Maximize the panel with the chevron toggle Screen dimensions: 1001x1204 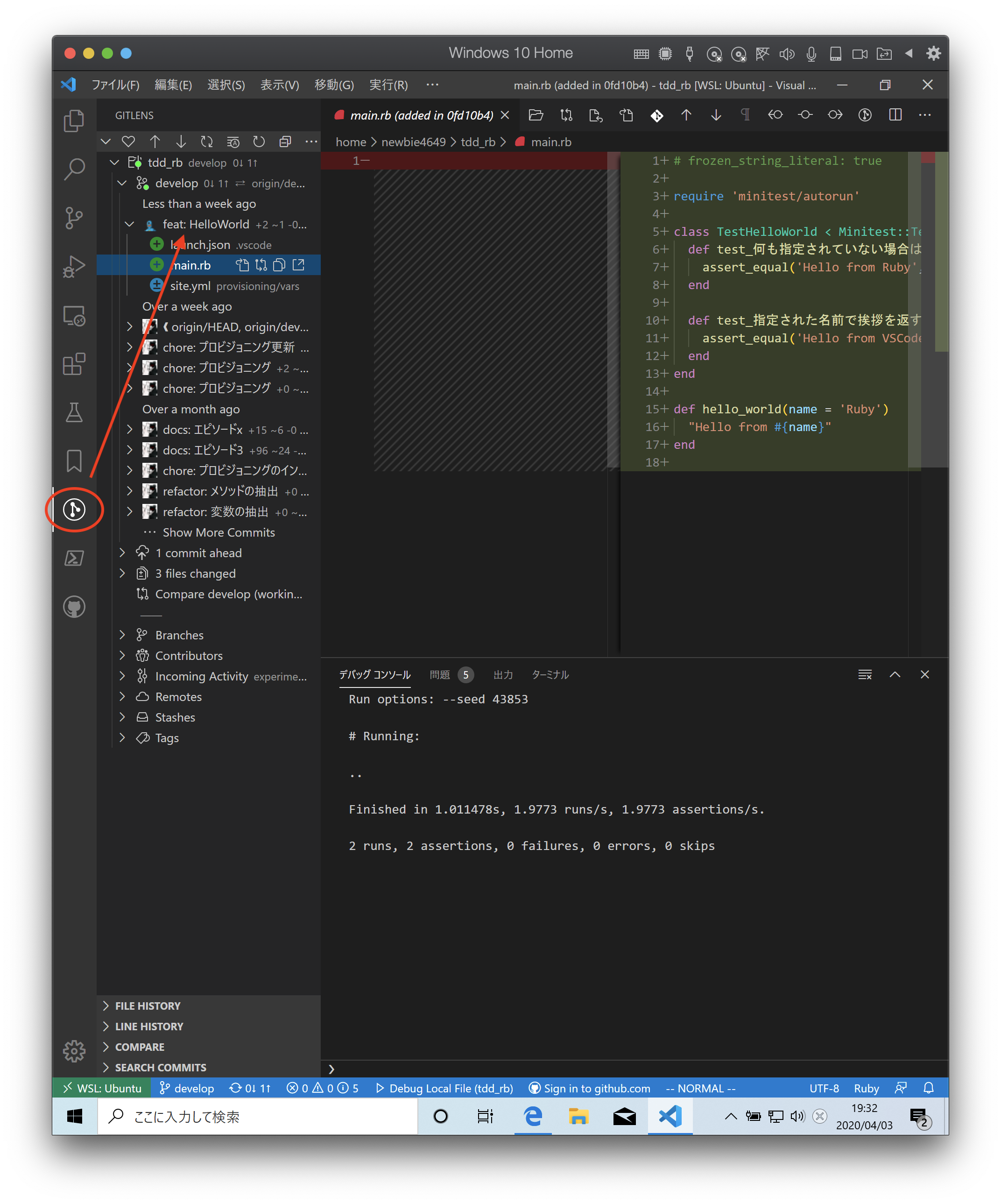tap(895, 675)
